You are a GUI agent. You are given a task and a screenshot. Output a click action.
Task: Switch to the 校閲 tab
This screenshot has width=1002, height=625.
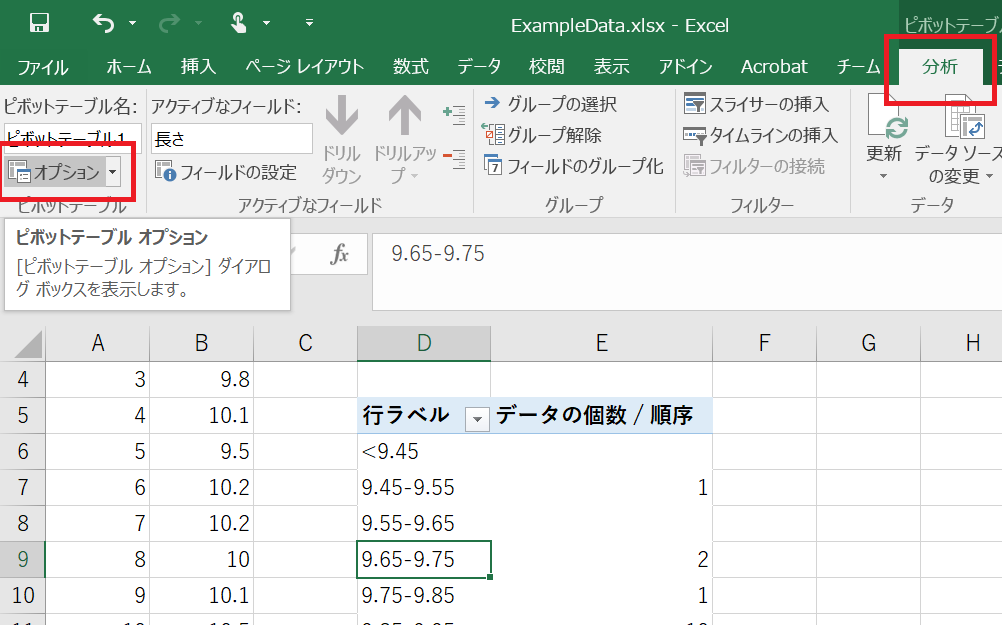point(546,66)
